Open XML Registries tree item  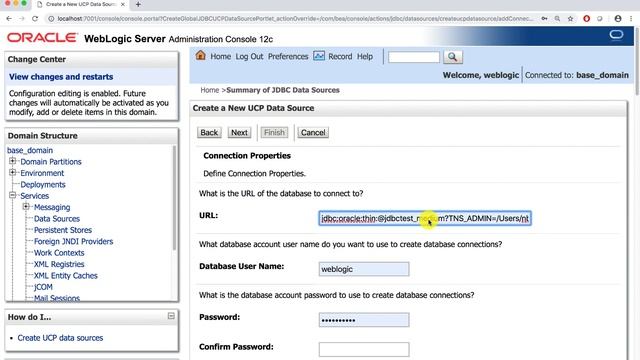pos(59,264)
